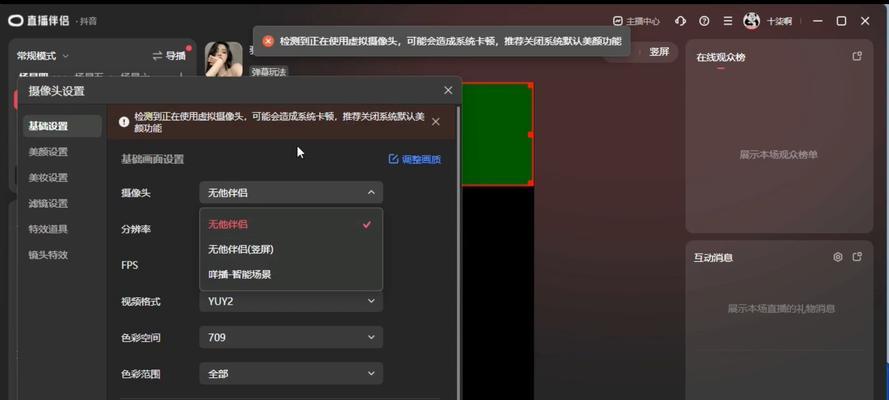Click the camera settings dialog scrollbar

pos(458,252)
